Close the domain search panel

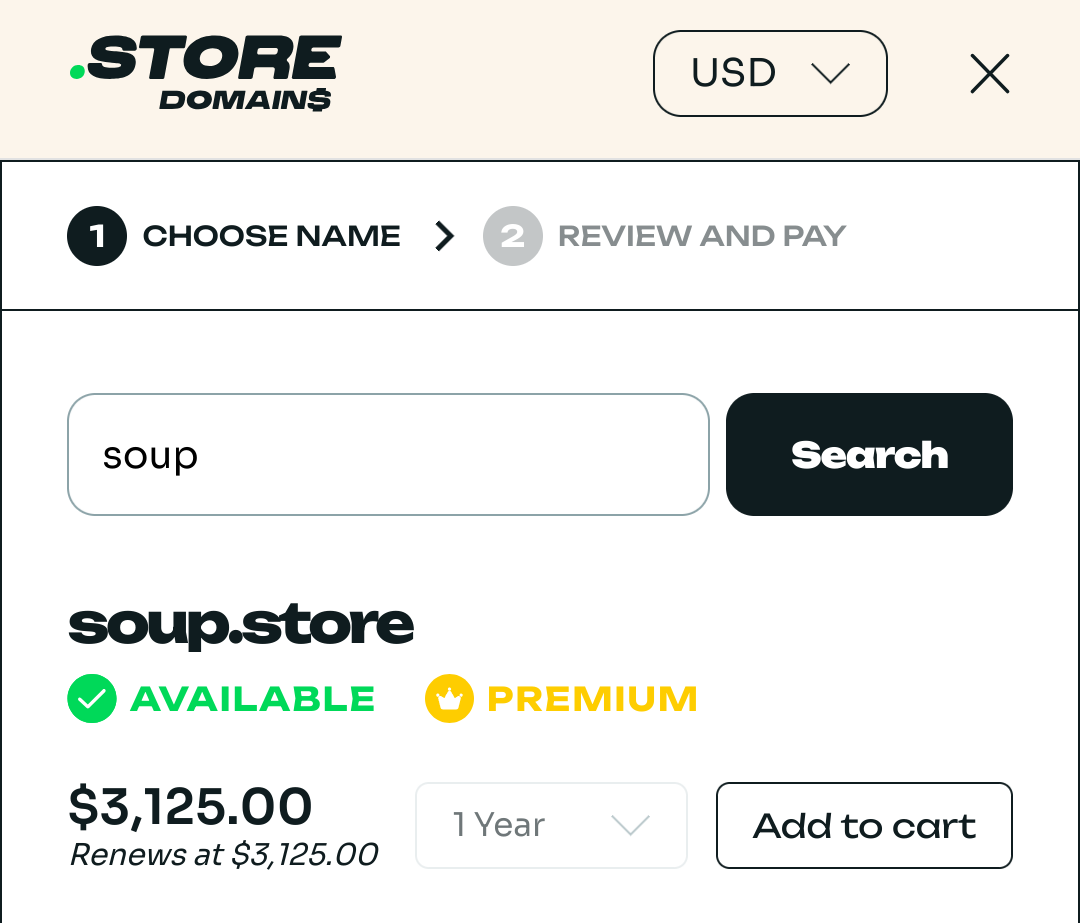point(989,74)
